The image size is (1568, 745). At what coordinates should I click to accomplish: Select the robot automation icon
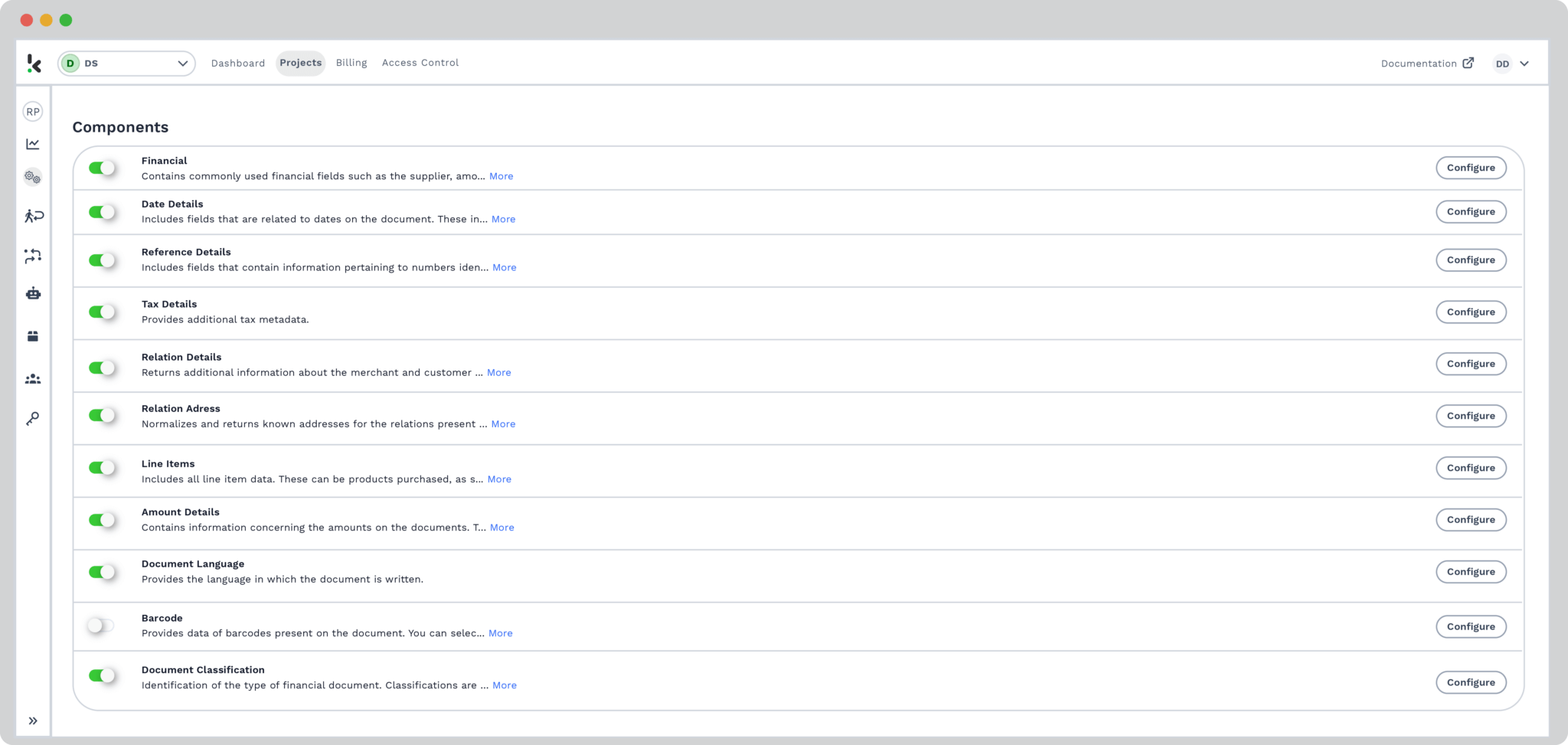coord(33,295)
